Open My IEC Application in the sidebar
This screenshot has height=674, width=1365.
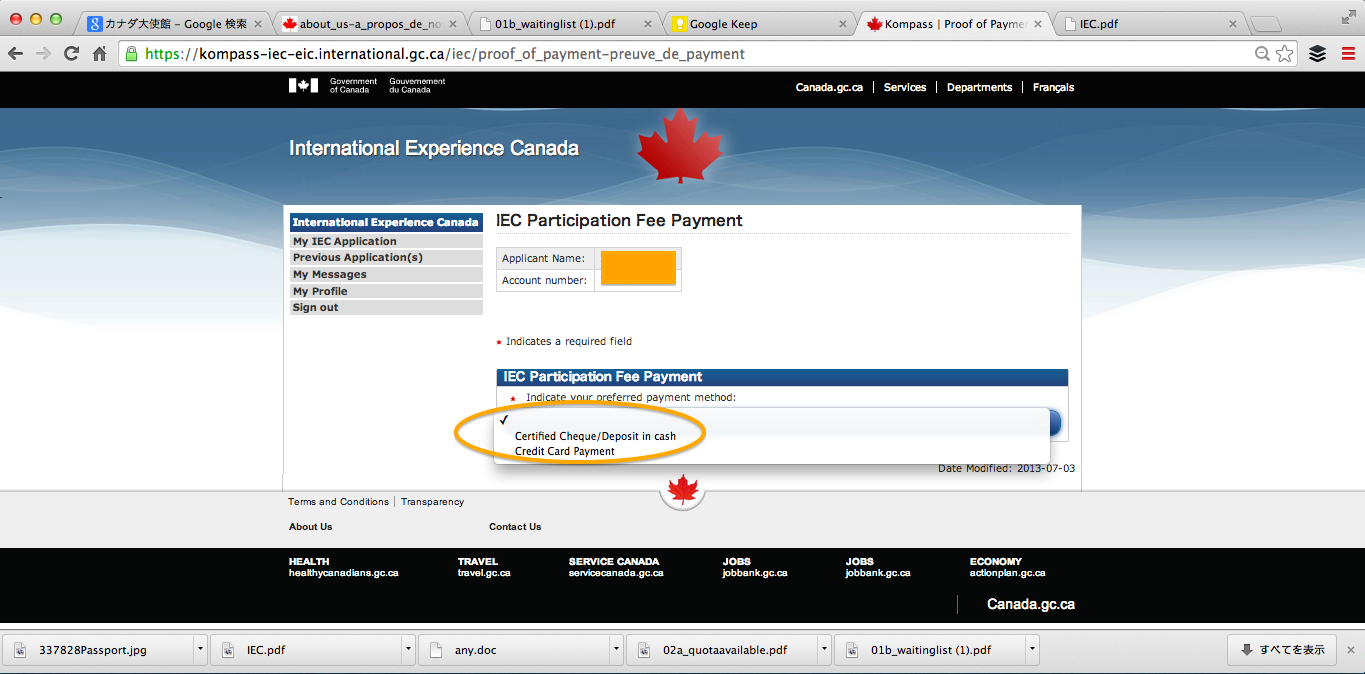coord(344,241)
